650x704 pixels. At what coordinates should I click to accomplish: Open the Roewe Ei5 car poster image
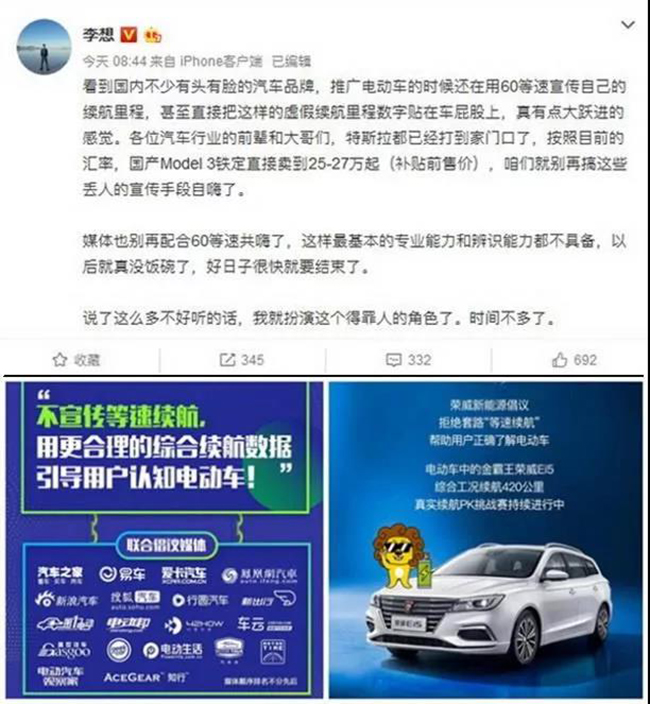[x=486, y=540]
